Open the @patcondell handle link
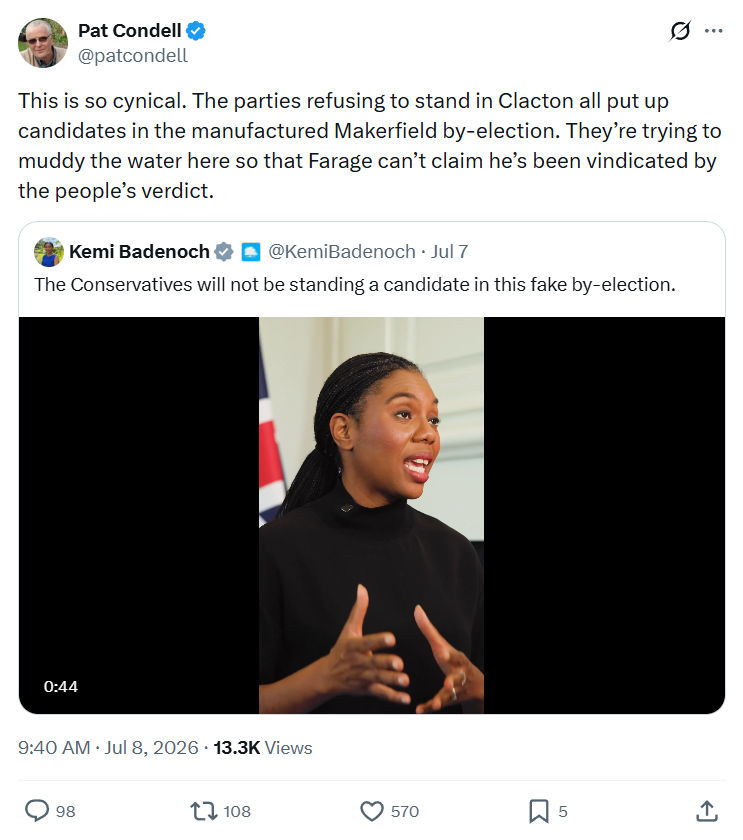This screenshot has height=840, width=743. tap(133, 56)
